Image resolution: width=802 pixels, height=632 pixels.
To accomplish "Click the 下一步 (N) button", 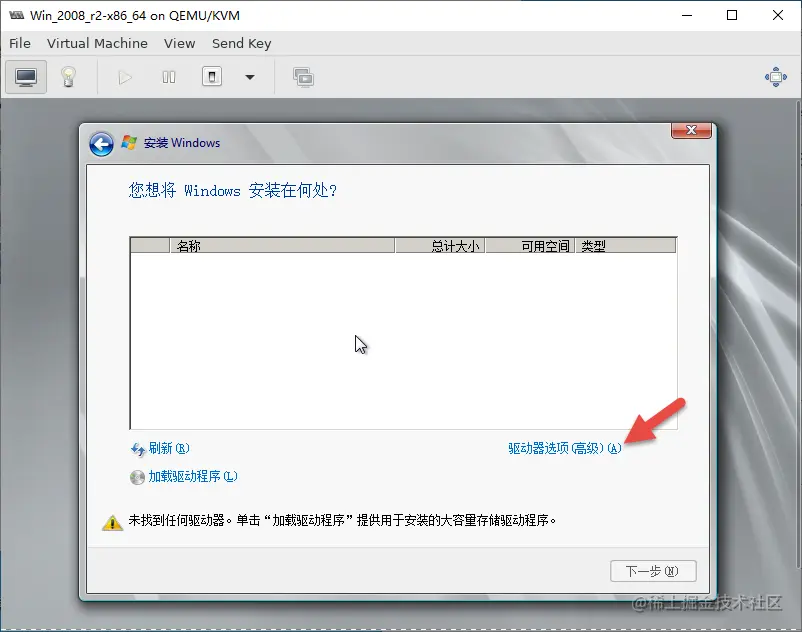I will (x=653, y=571).
